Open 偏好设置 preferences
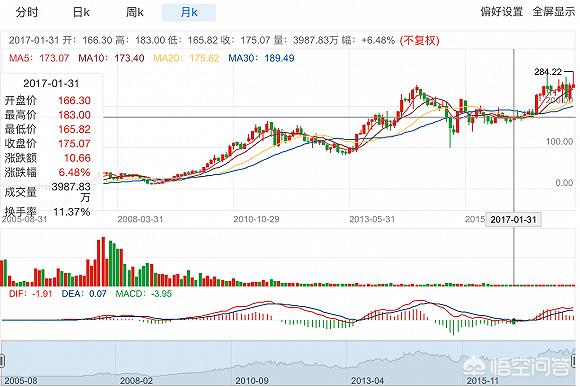Screen dimensions: 580x387 (502, 11)
